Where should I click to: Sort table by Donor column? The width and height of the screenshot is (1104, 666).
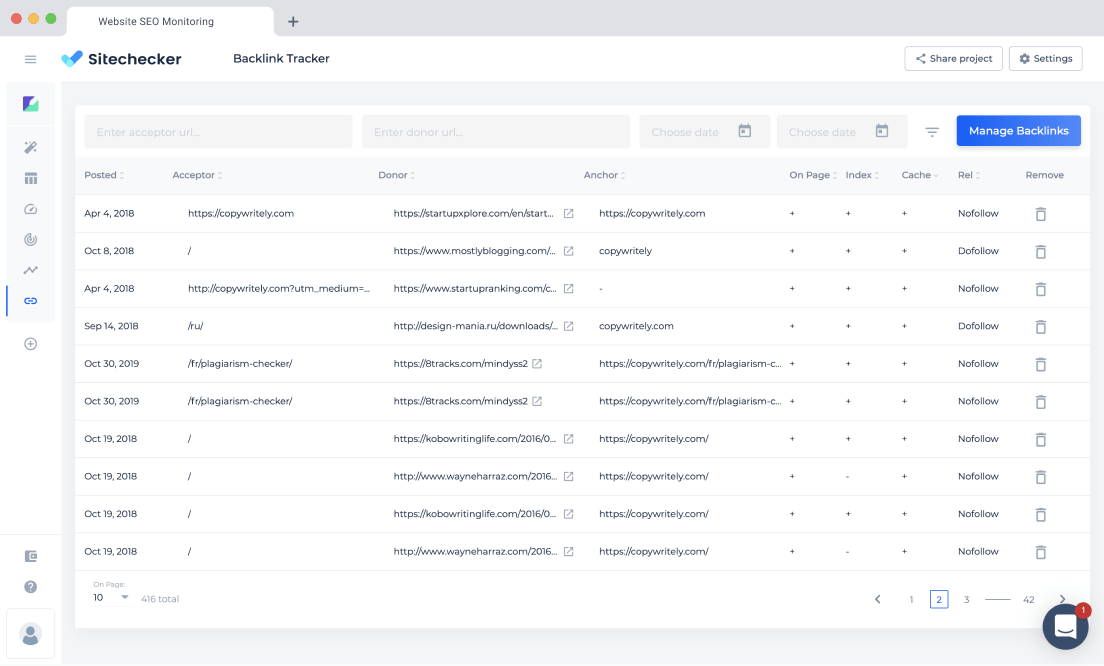(396, 175)
